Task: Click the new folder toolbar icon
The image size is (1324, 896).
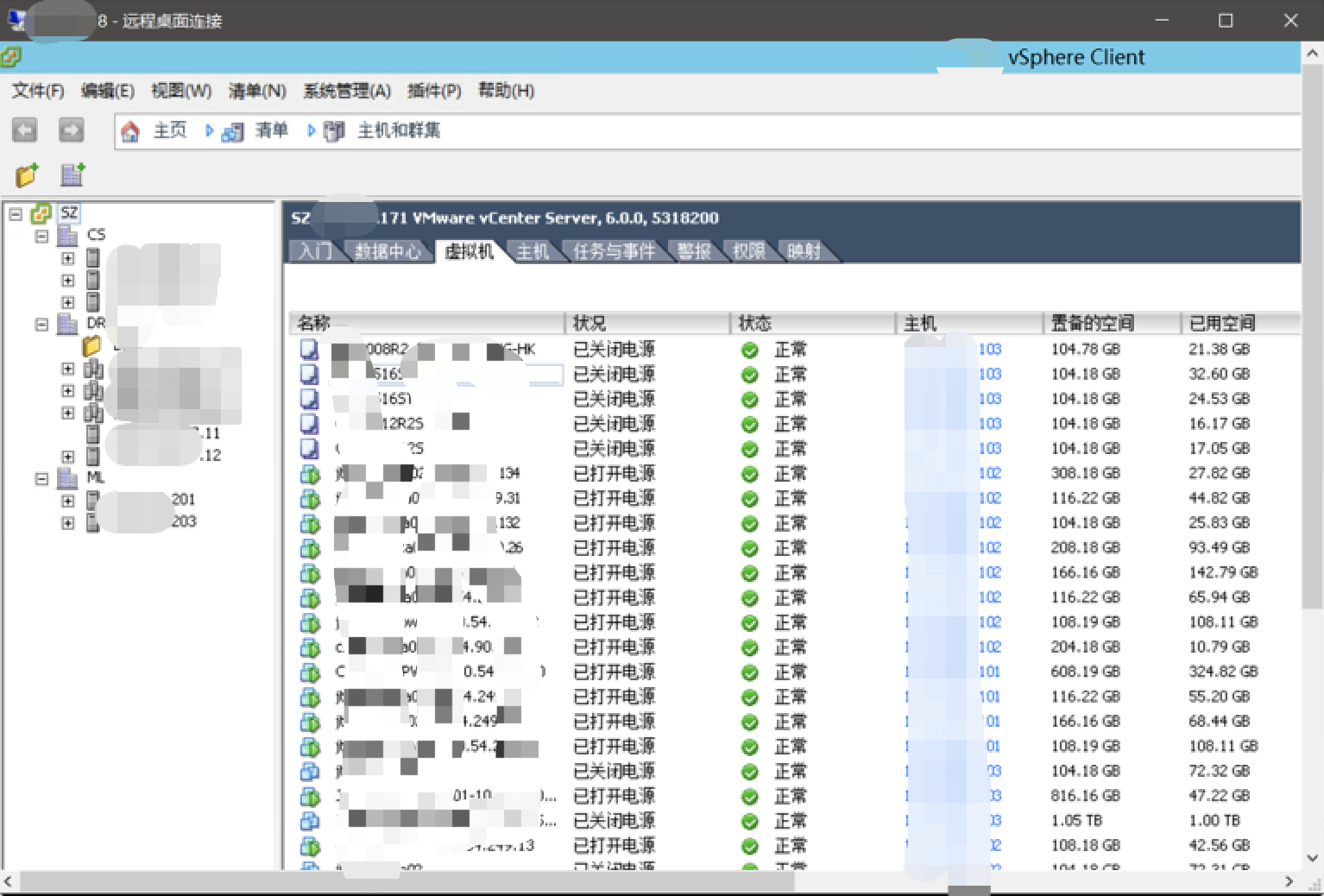Action: [27, 175]
